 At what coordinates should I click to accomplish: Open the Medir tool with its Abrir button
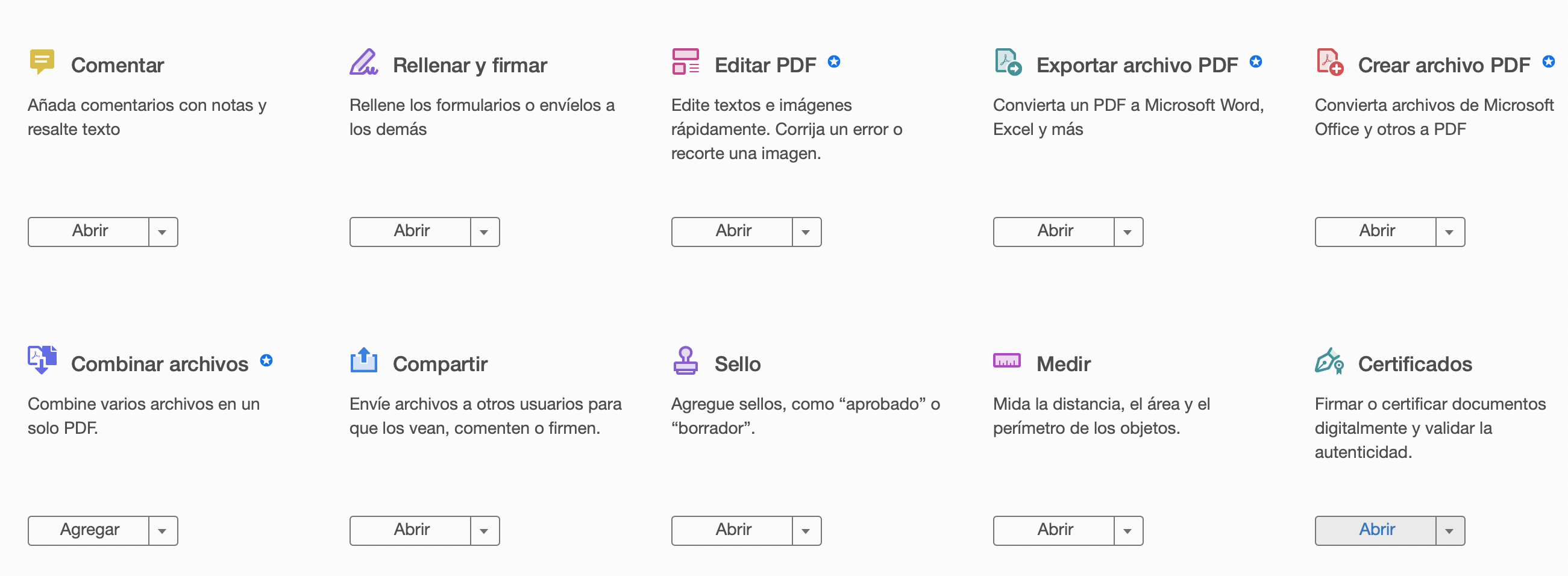point(1054,531)
